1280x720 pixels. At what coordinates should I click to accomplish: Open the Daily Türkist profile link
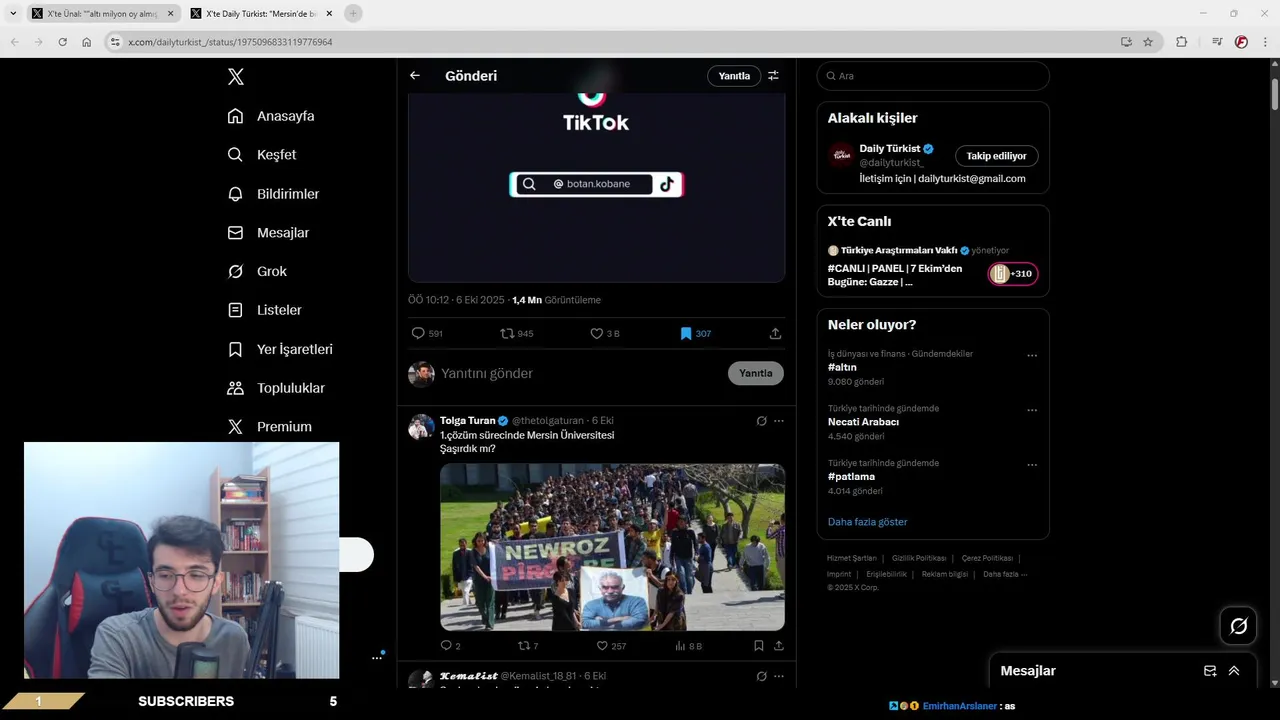pos(889,149)
